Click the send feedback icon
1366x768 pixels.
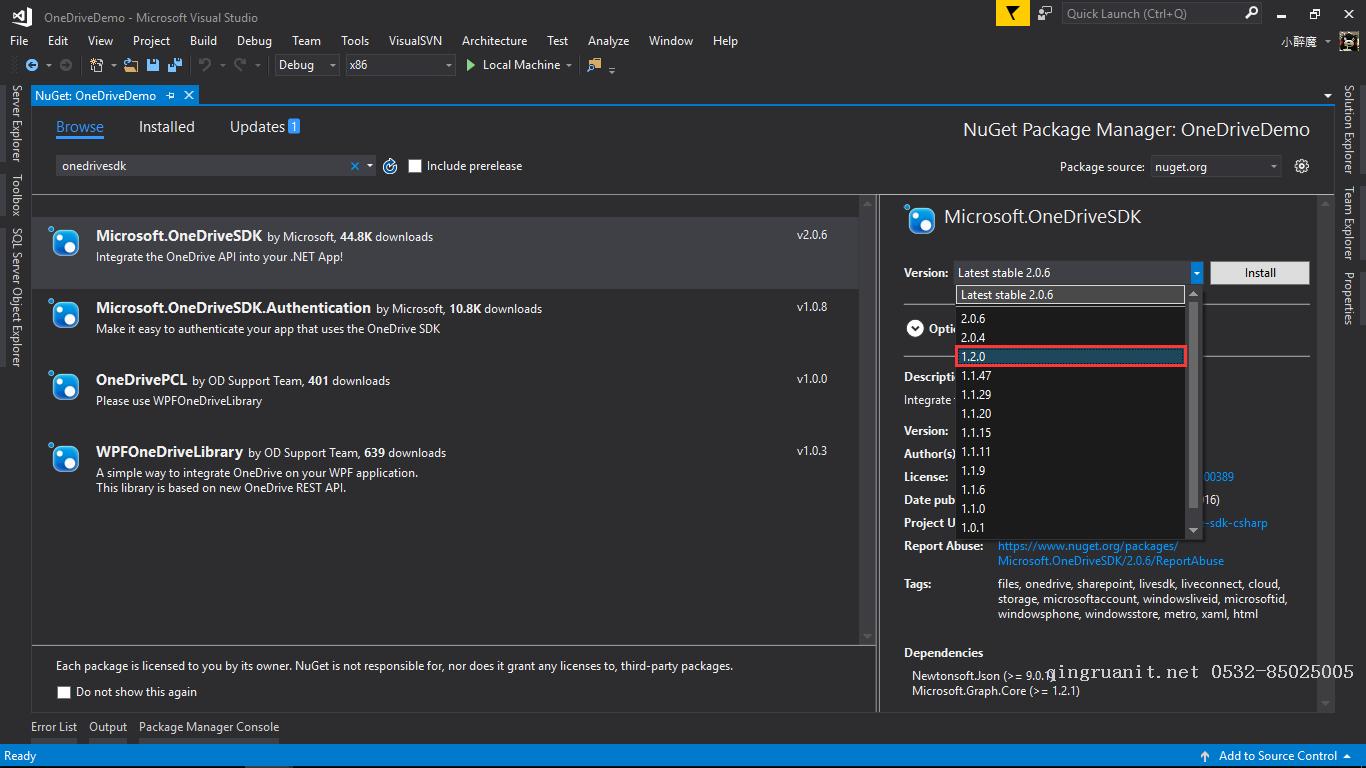click(1045, 13)
